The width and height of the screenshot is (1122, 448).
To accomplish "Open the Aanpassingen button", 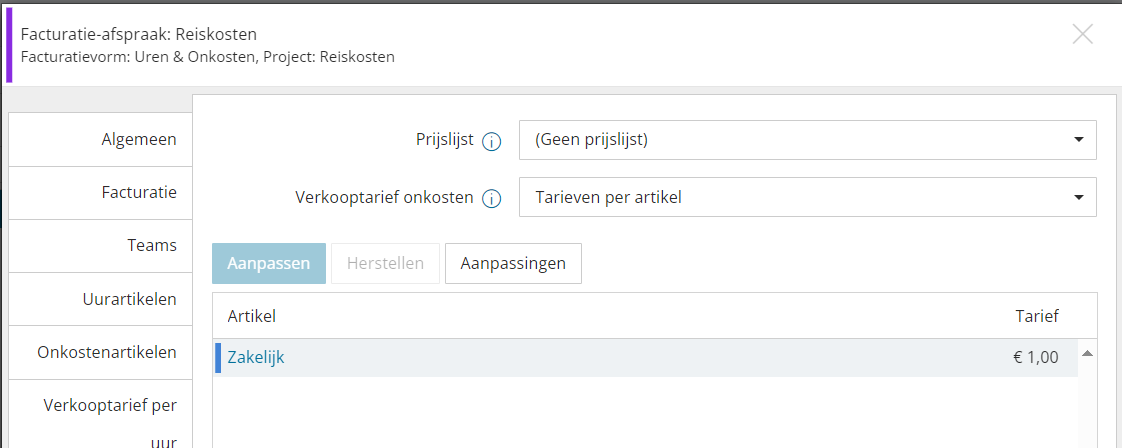I will (x=513, y=263).
